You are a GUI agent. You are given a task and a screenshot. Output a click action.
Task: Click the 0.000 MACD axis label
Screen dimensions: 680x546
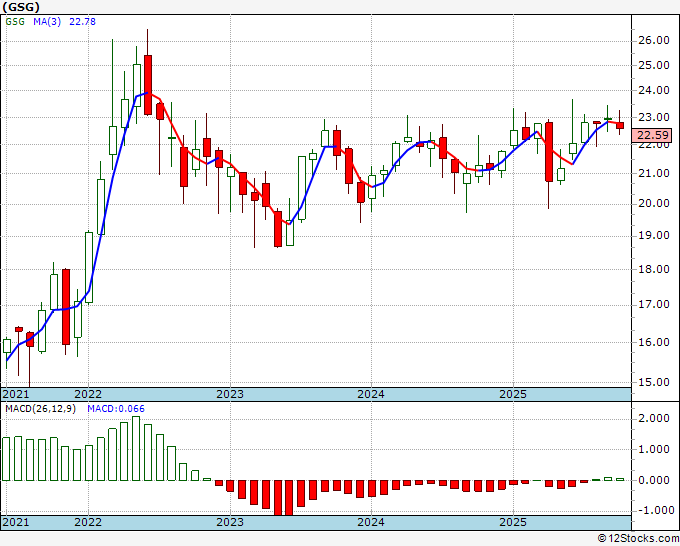(x=653, y=480)
